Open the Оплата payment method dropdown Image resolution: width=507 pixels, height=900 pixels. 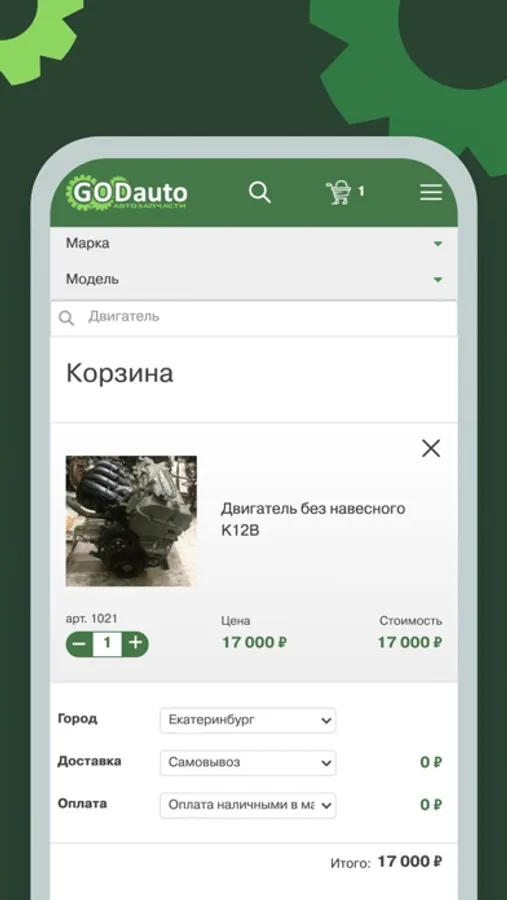(248, 805)
